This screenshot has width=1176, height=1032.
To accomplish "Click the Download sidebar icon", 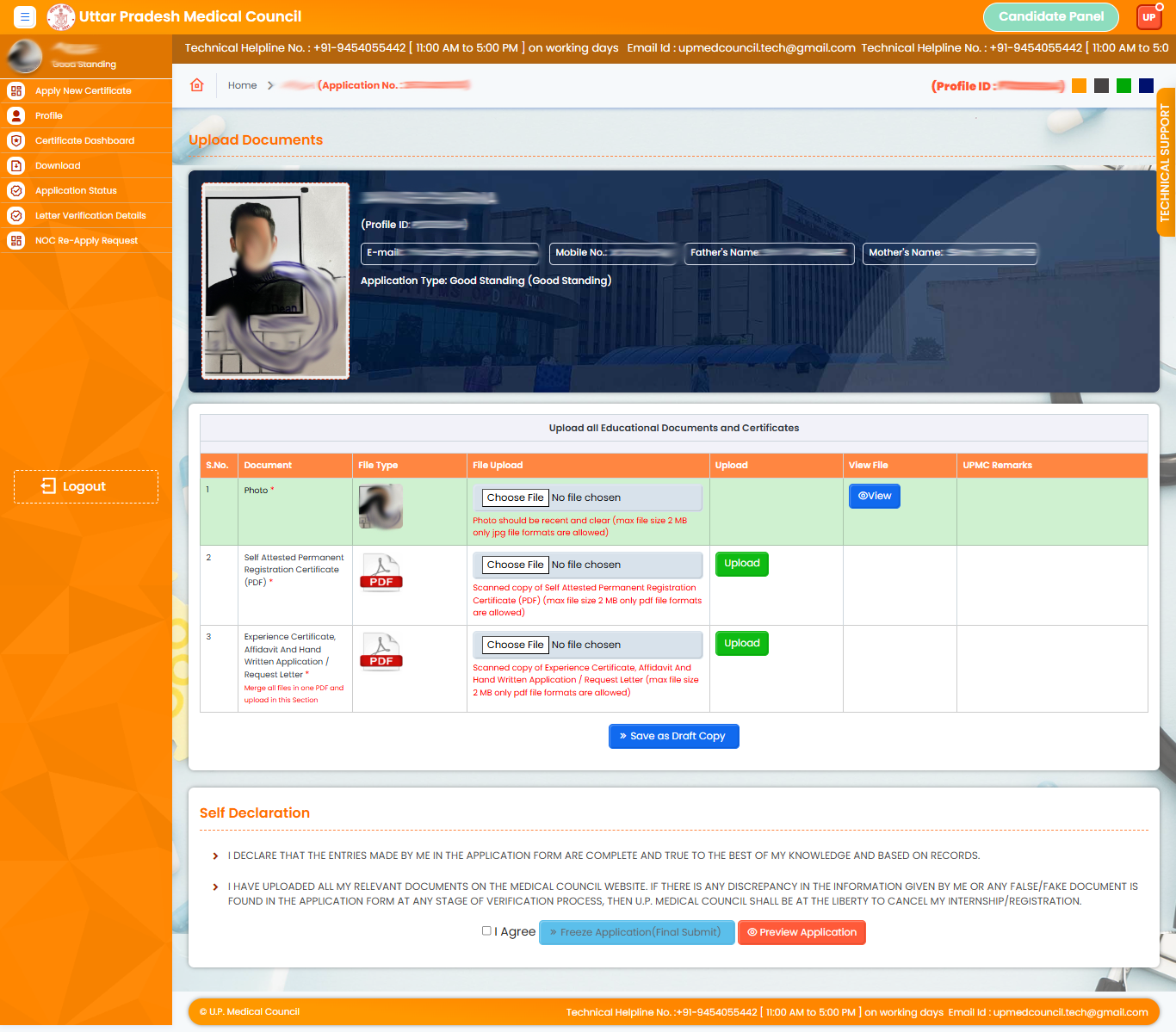I will (16, 165).
